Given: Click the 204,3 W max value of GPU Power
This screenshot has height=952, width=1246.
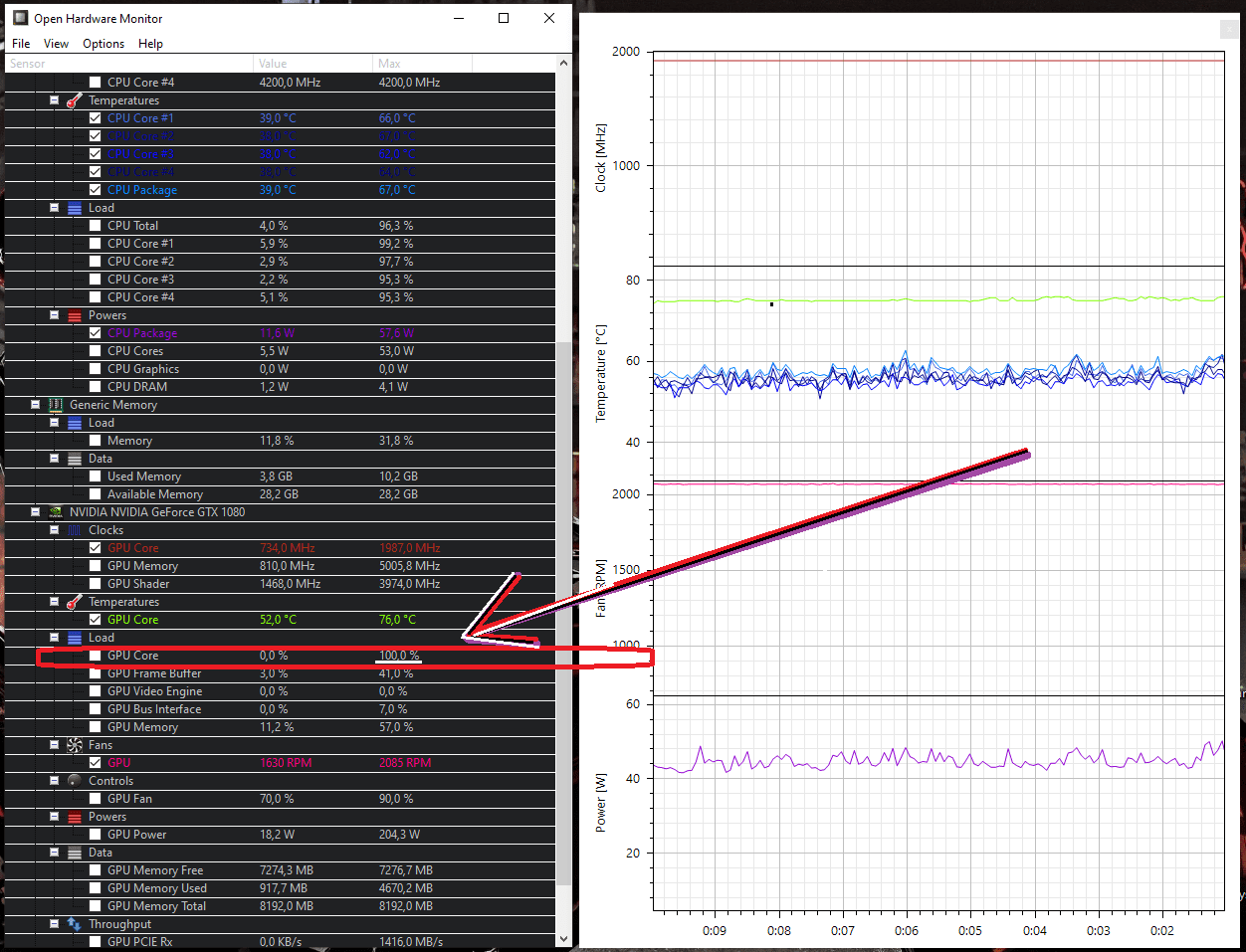Looking at the screenshot, I should 399,835.
